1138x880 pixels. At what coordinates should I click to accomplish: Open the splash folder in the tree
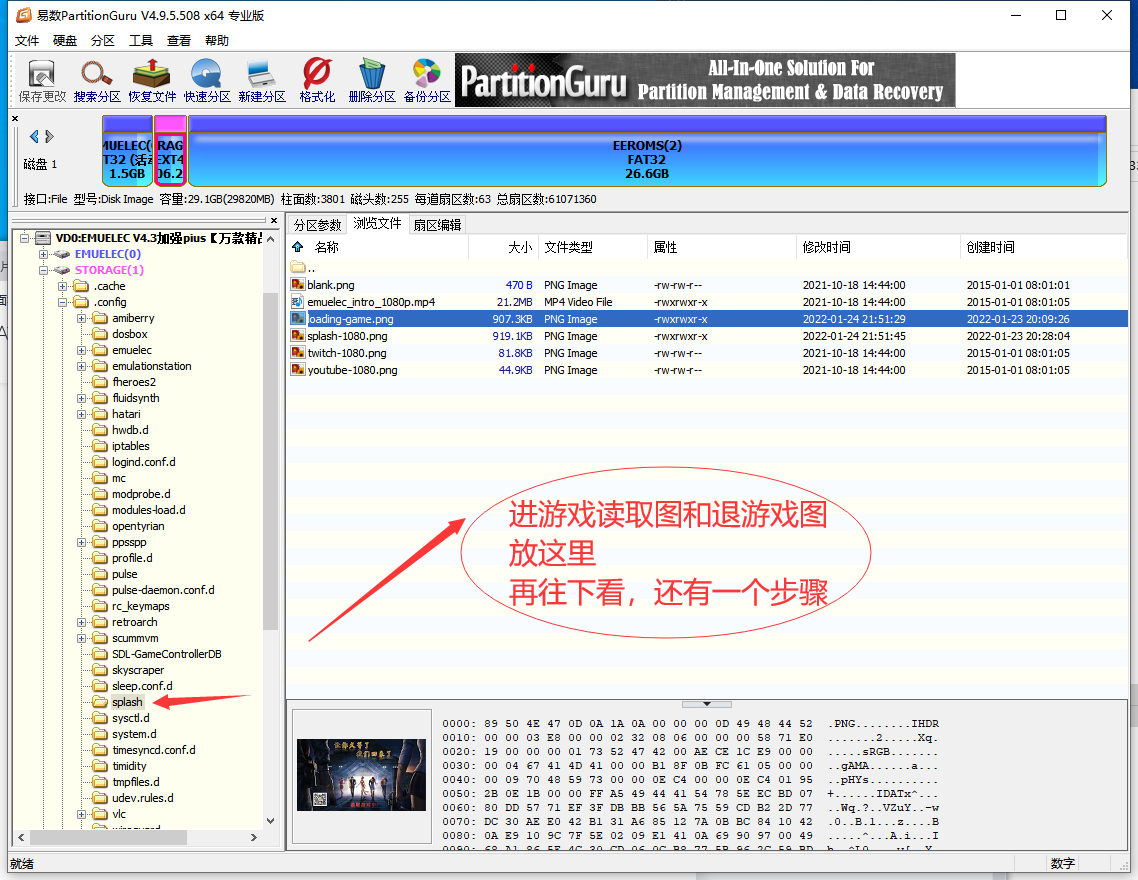click(127, 702)
